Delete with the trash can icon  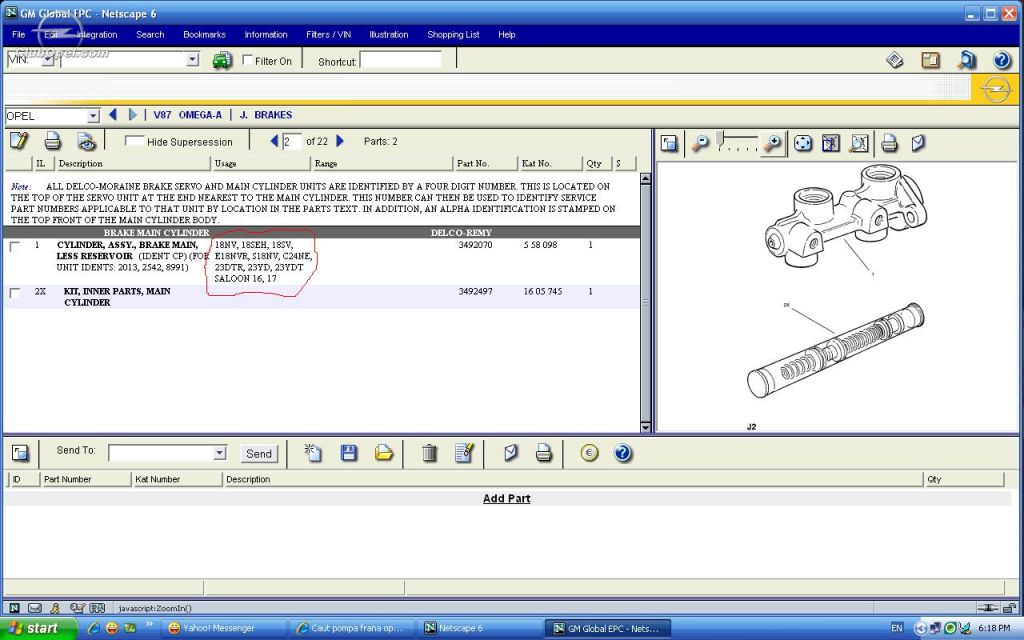click(429, 453)
